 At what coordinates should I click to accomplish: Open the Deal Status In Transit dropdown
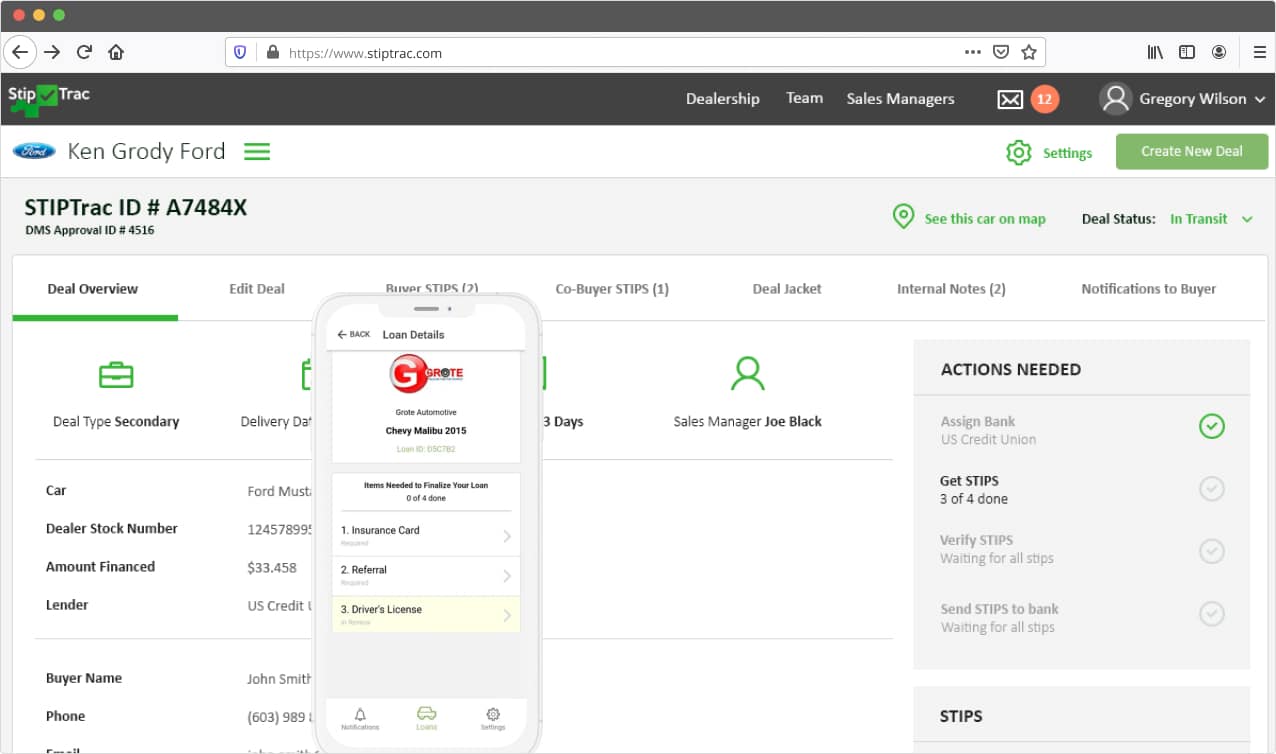[1211, 219]
